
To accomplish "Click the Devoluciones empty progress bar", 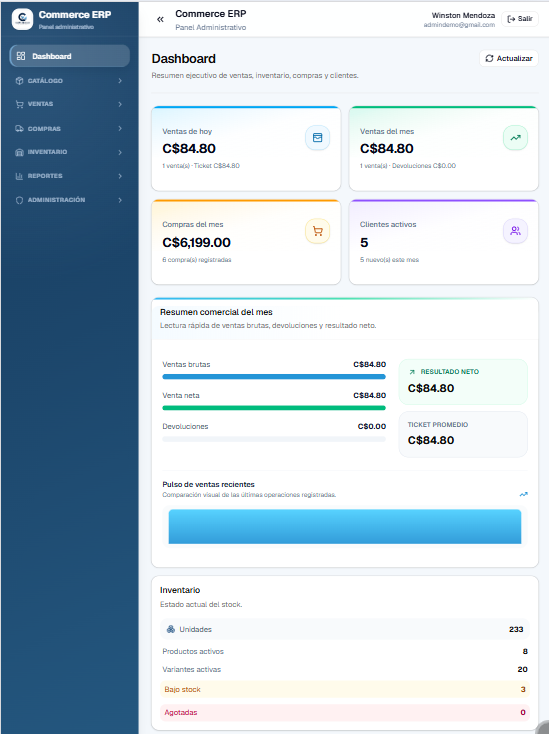I will point(274,439).
